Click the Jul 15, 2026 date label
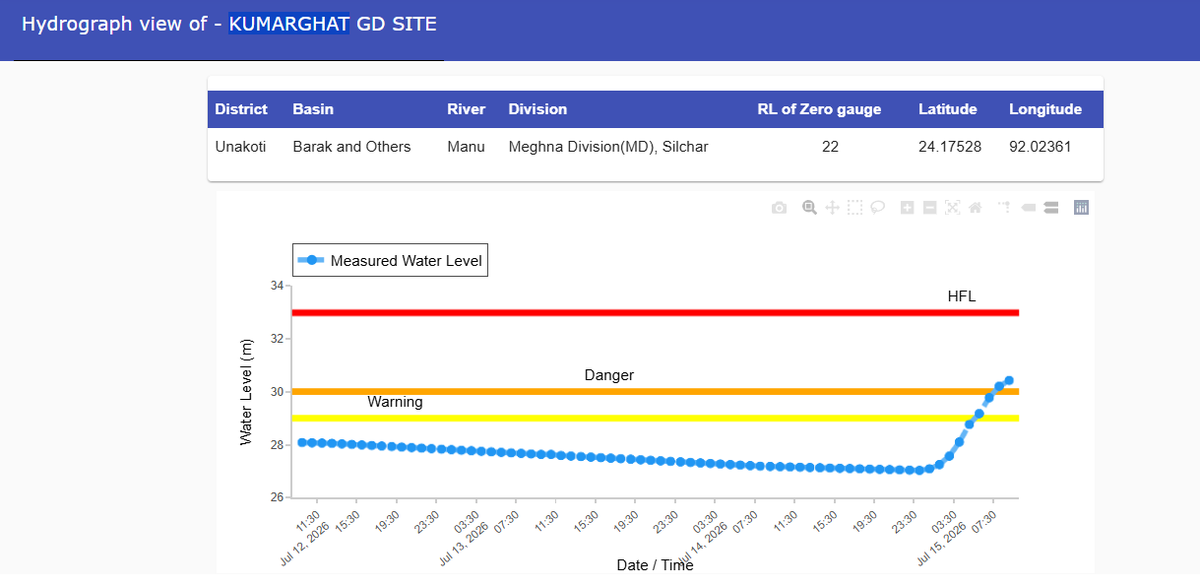This screenshot has width=1200, height=587. [x=940, y=546]
